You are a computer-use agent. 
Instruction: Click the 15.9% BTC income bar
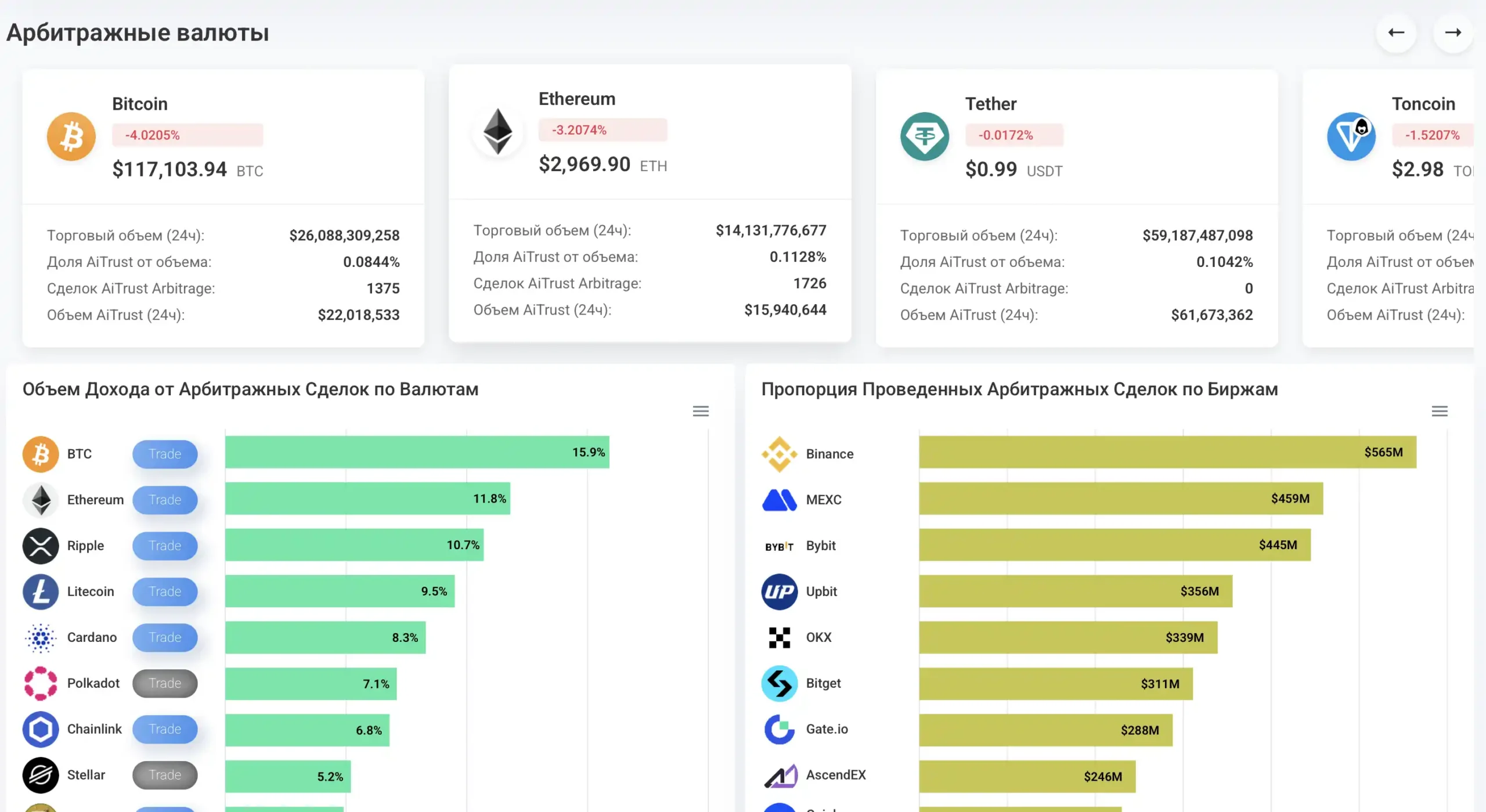(417, 452)
